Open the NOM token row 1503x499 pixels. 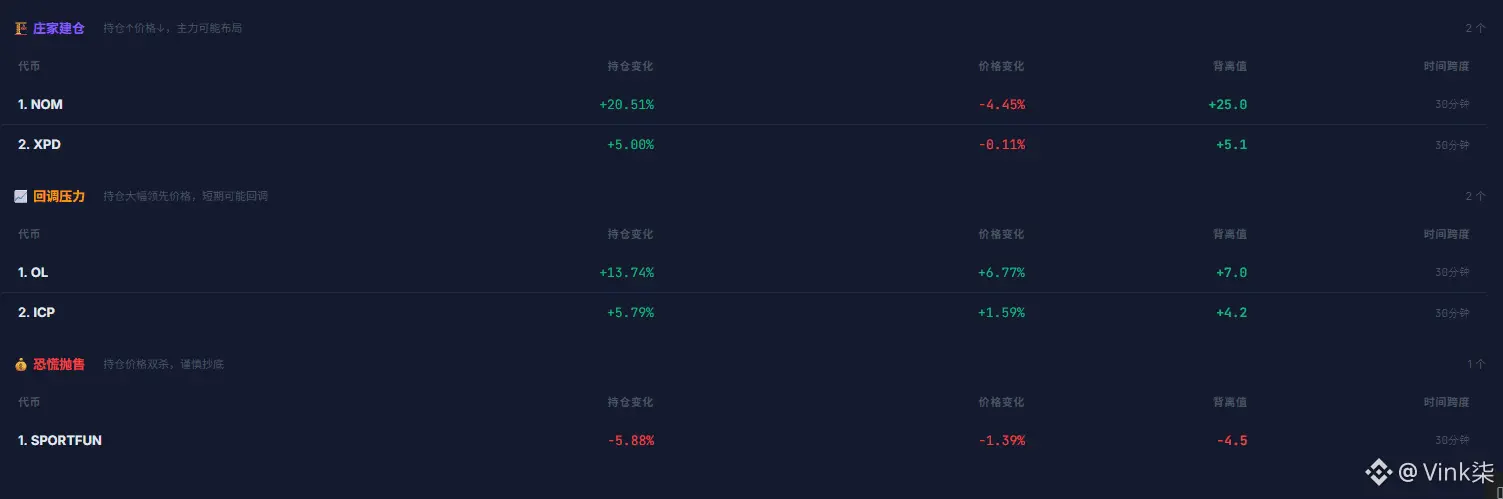[41, 104]
